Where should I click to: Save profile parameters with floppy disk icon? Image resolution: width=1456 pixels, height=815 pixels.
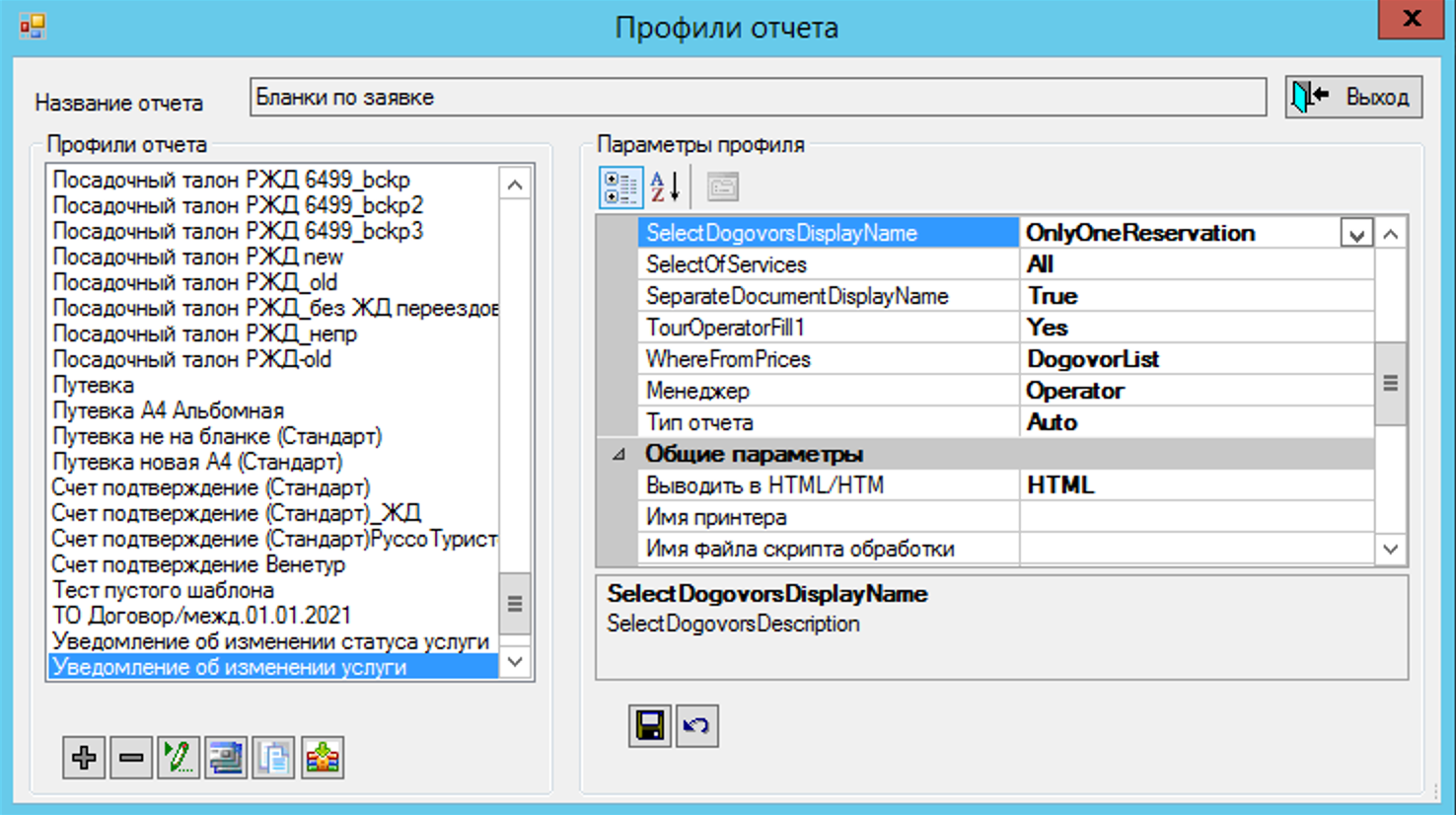(x=650, y=726)
